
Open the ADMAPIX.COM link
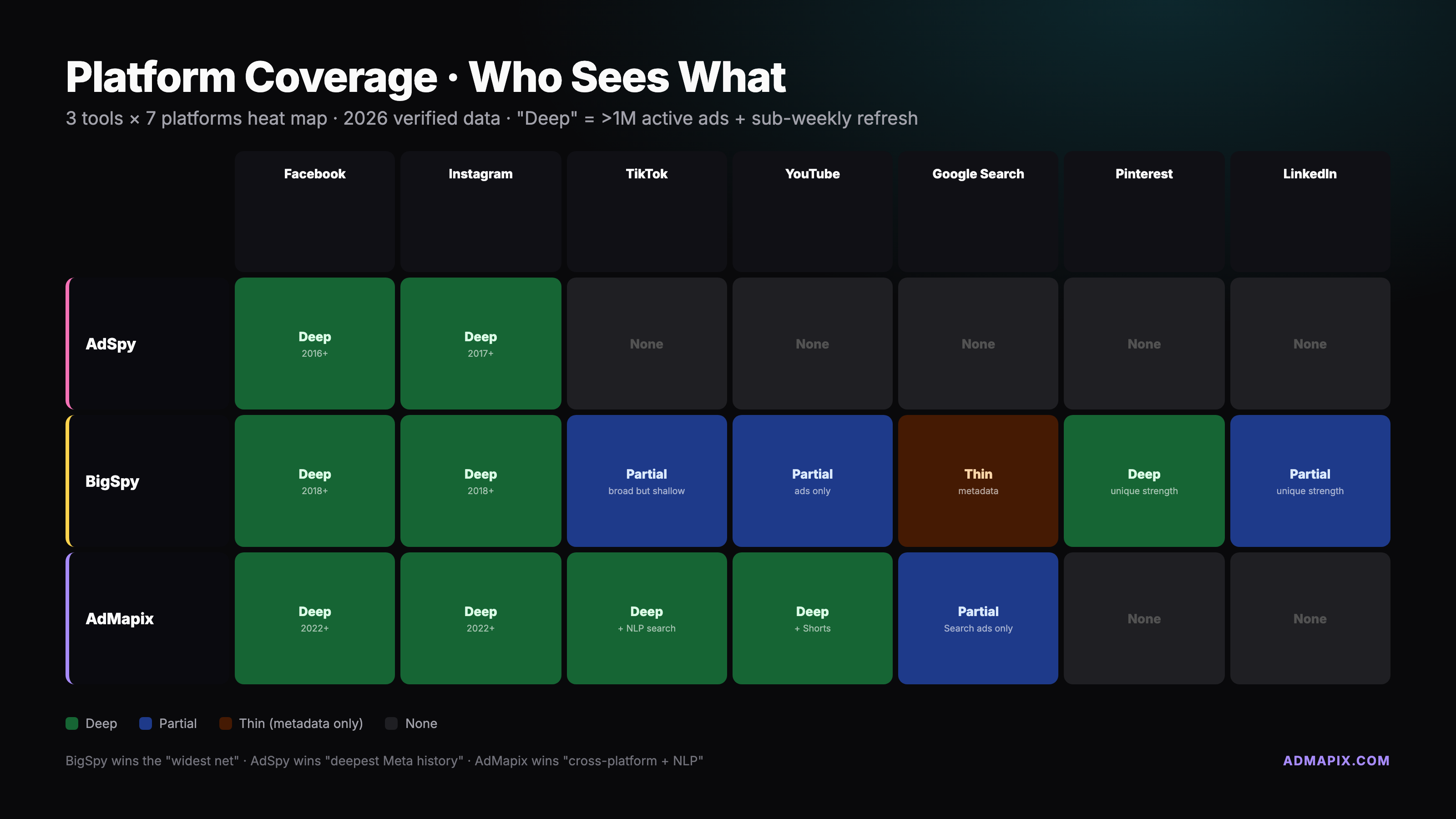[1335, 761]
